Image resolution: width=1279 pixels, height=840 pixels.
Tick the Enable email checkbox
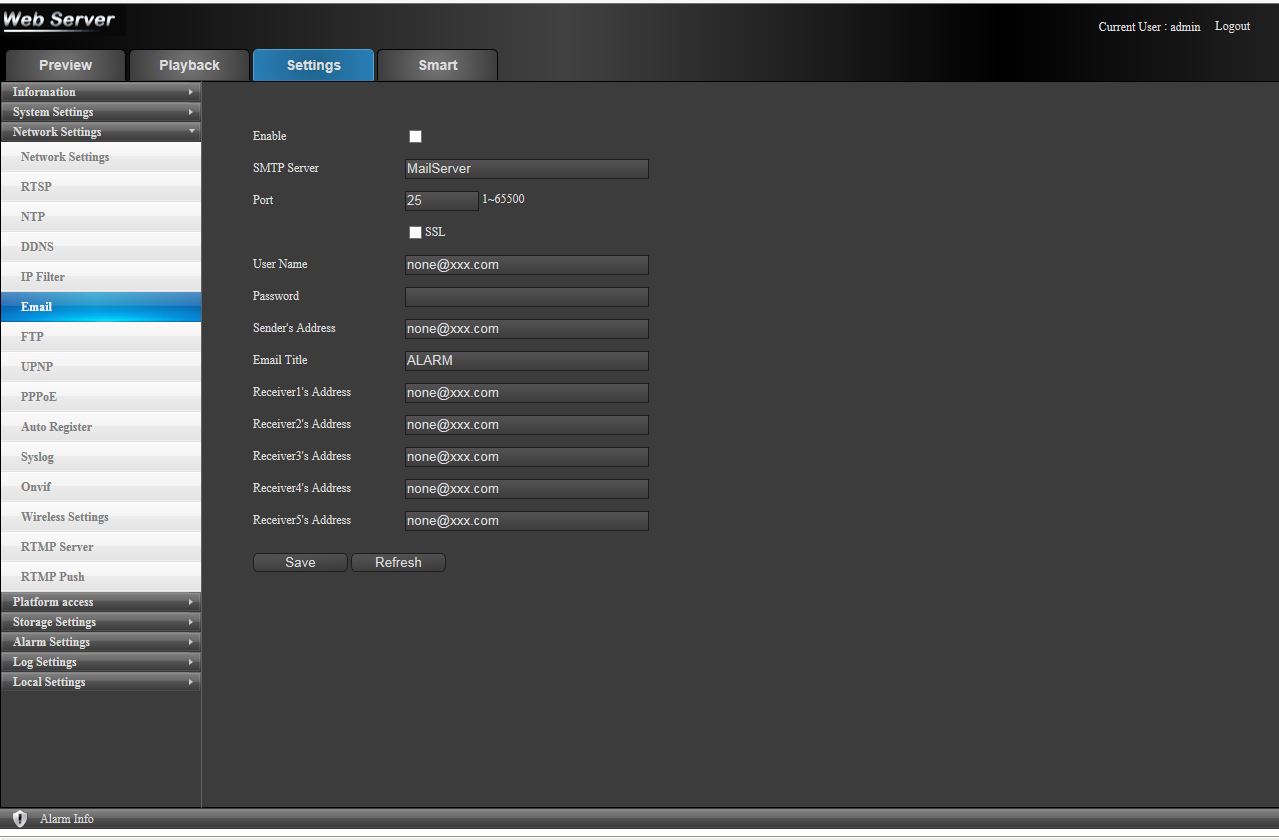click(416, 137)
